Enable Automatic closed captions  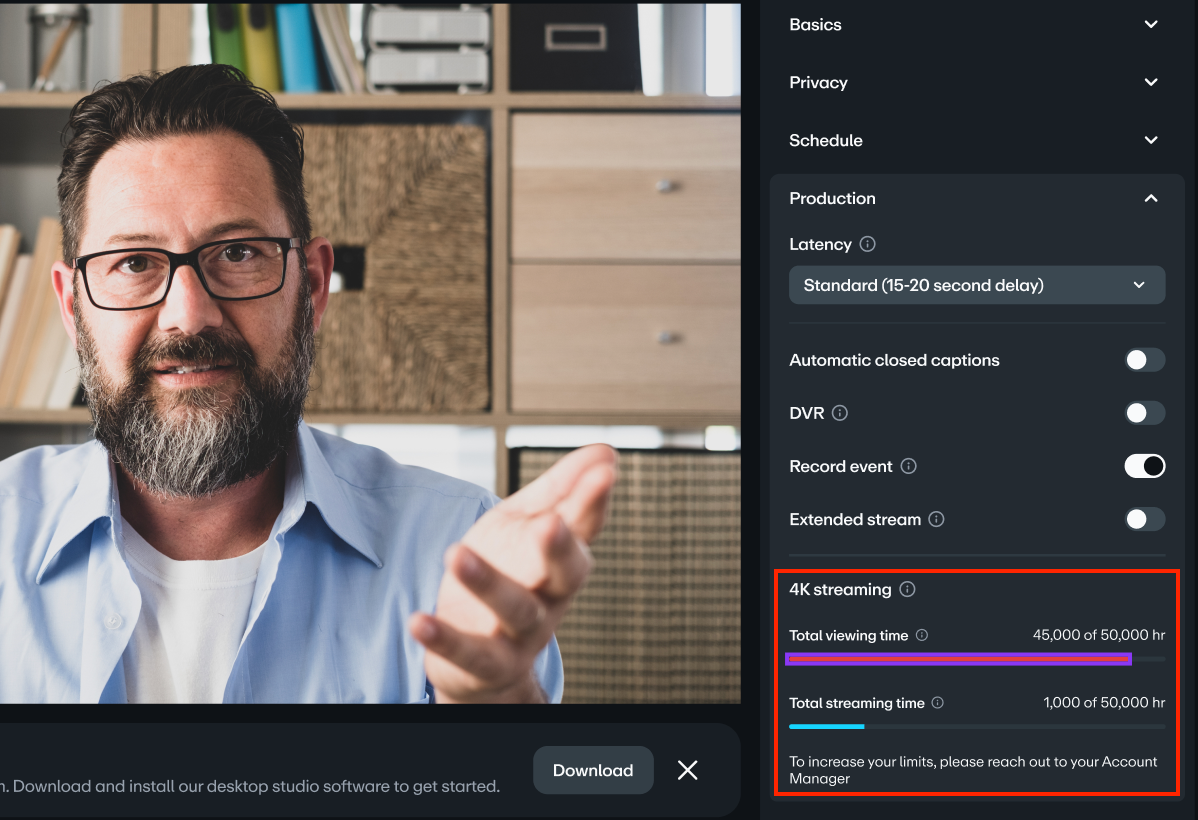pos(1144,360)
